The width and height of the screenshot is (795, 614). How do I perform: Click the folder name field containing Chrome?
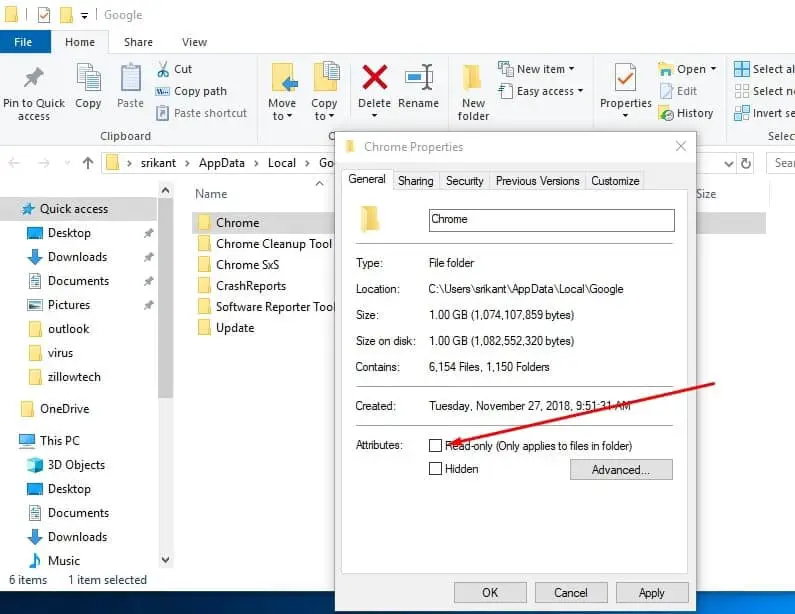pos(551,220)
